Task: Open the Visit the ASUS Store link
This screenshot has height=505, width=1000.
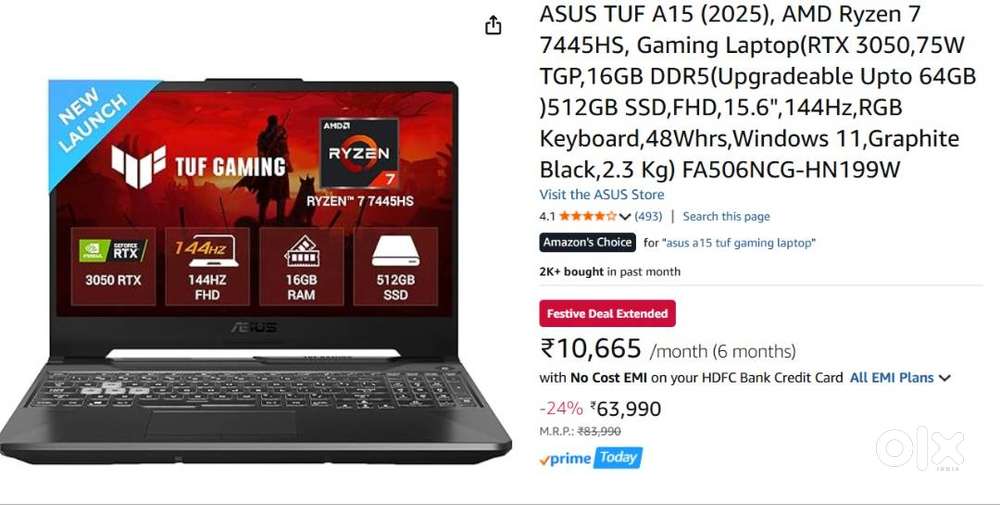Action: pos(601,194)
